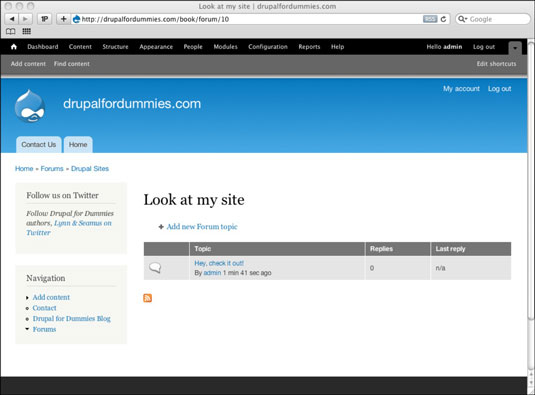
Task: Go to Drupal Sites in the breadcrumb
Action: 90,169
